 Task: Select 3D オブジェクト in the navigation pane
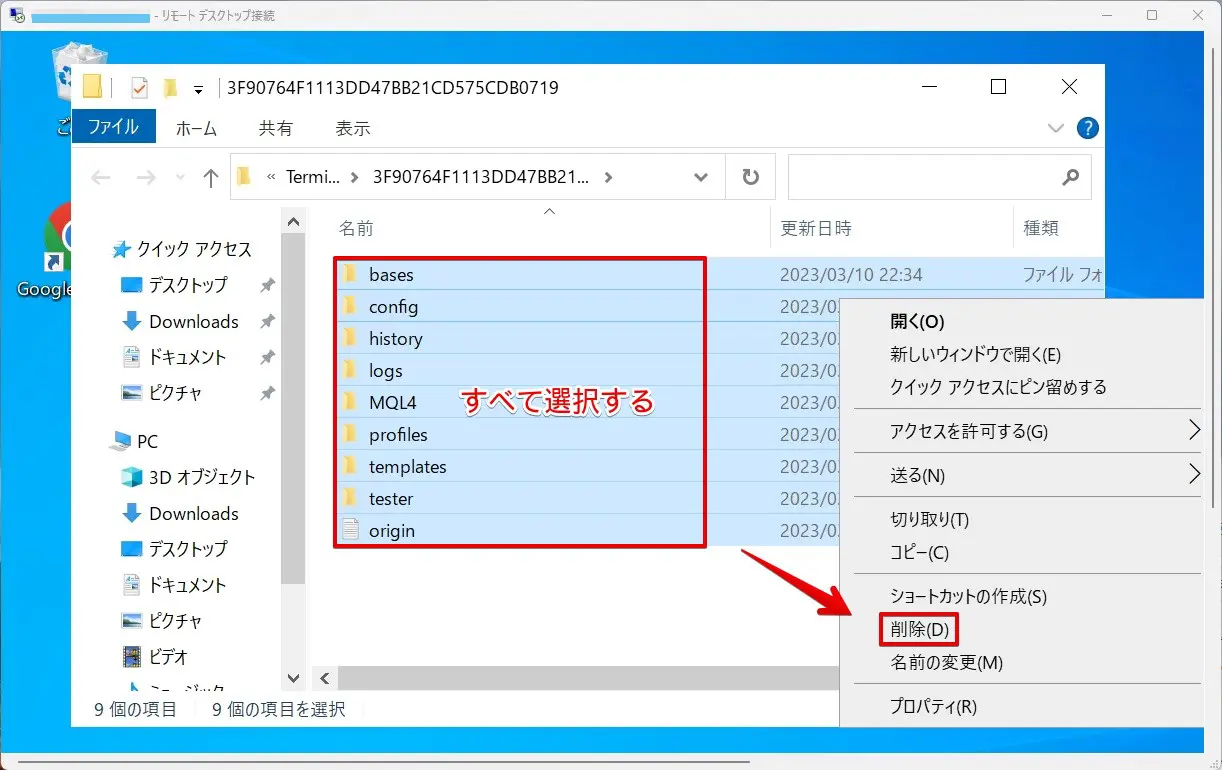pyautogui.click(x=201, y=477)
